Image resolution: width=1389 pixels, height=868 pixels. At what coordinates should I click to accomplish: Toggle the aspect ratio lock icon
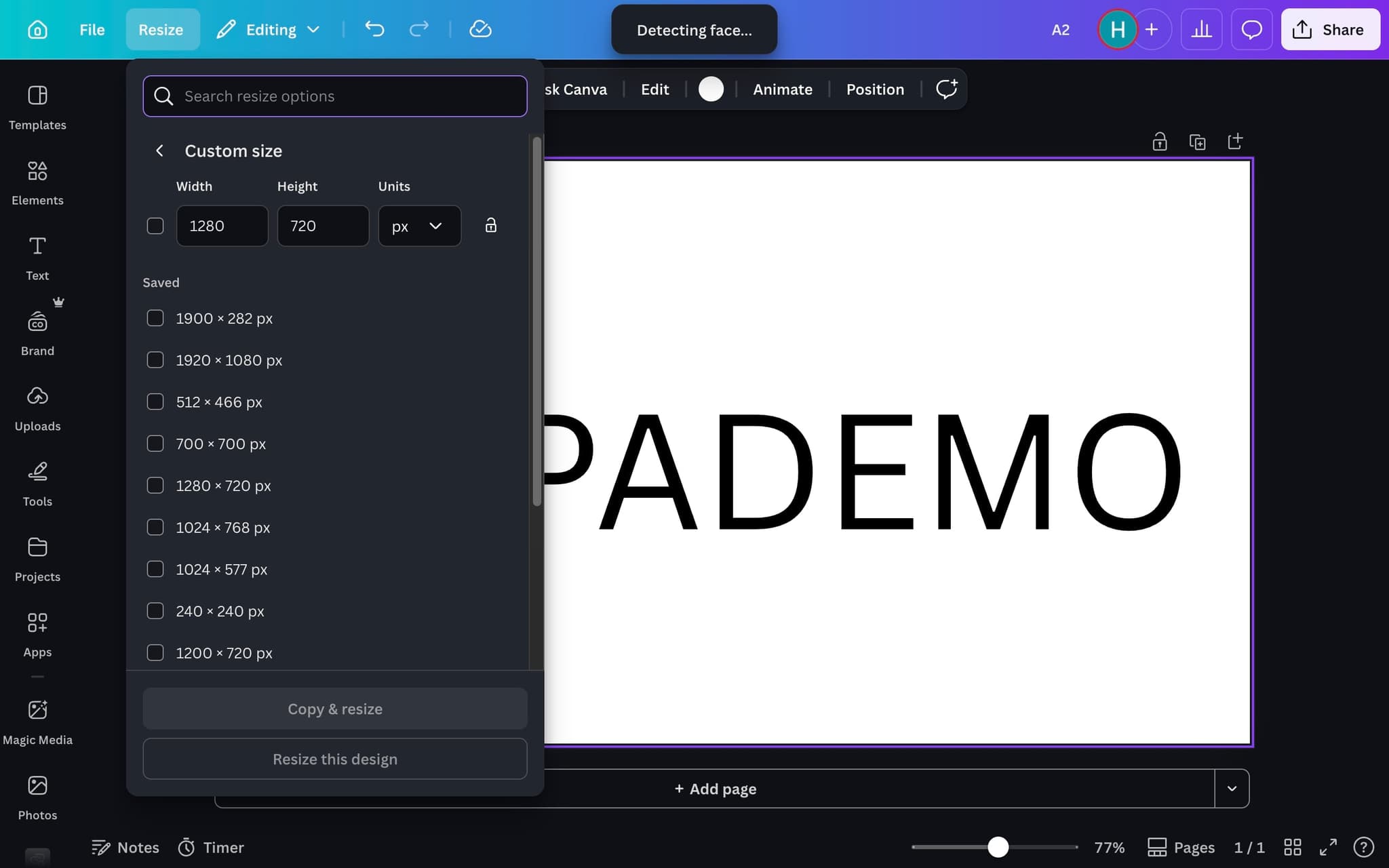(491, 225)
